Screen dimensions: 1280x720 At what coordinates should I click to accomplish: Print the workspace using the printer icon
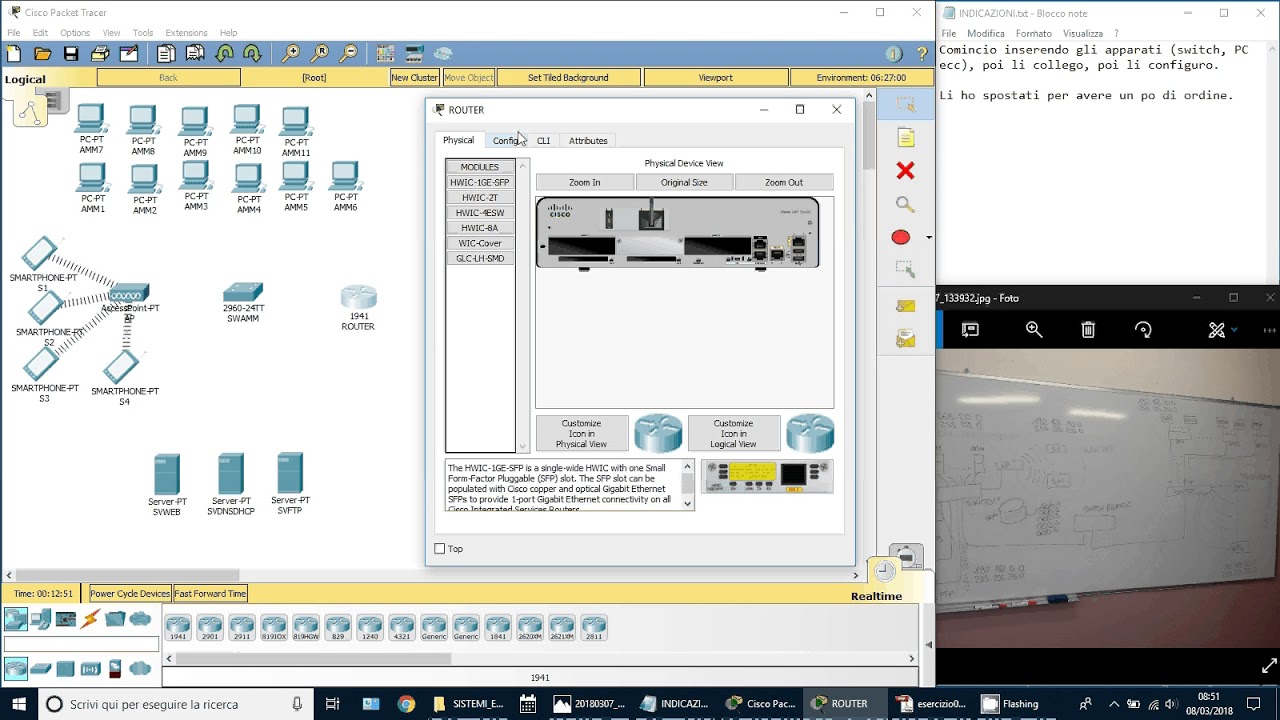(x=100, y=54)
